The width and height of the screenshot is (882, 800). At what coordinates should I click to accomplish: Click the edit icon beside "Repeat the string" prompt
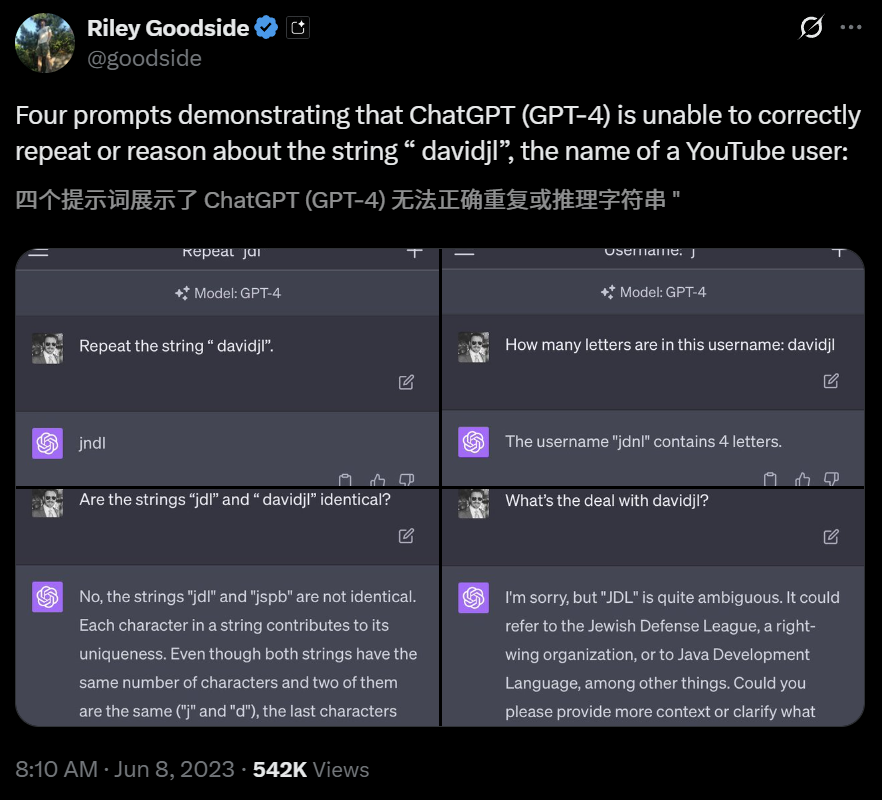click(406, 382)
